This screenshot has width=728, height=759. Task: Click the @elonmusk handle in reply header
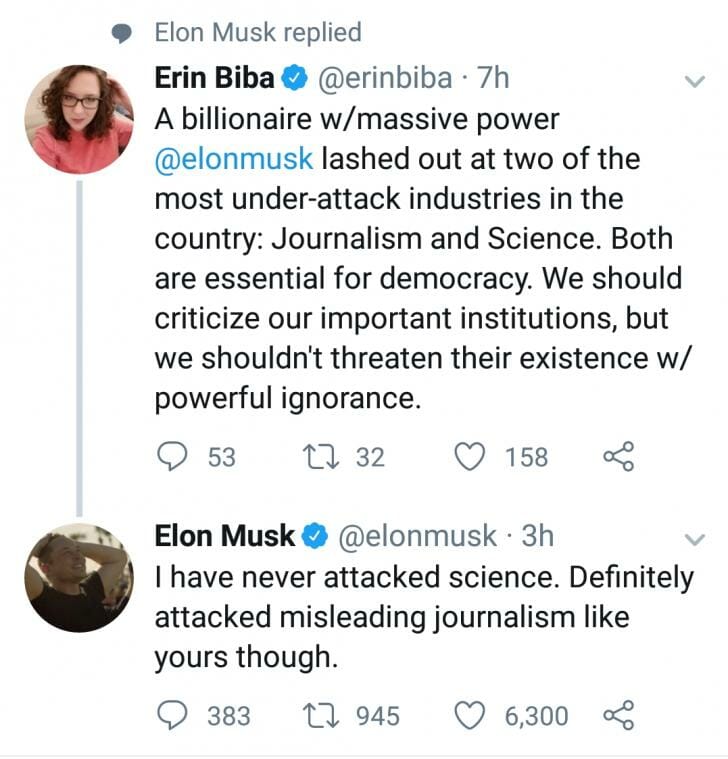pyautogui.click(x=418, y=536)
